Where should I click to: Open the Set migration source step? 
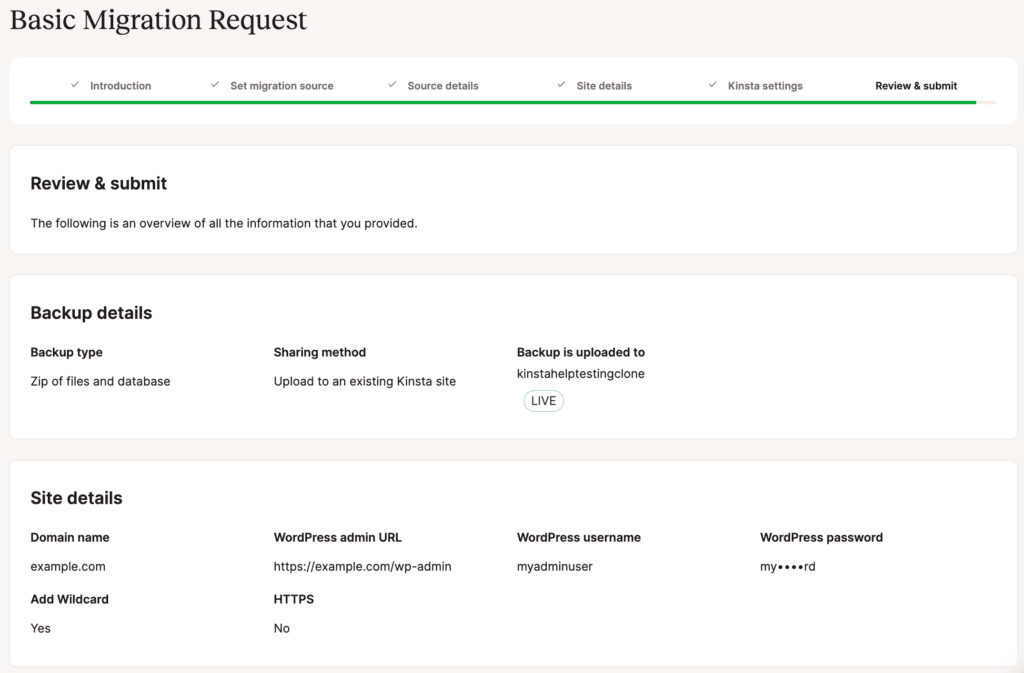281,86
